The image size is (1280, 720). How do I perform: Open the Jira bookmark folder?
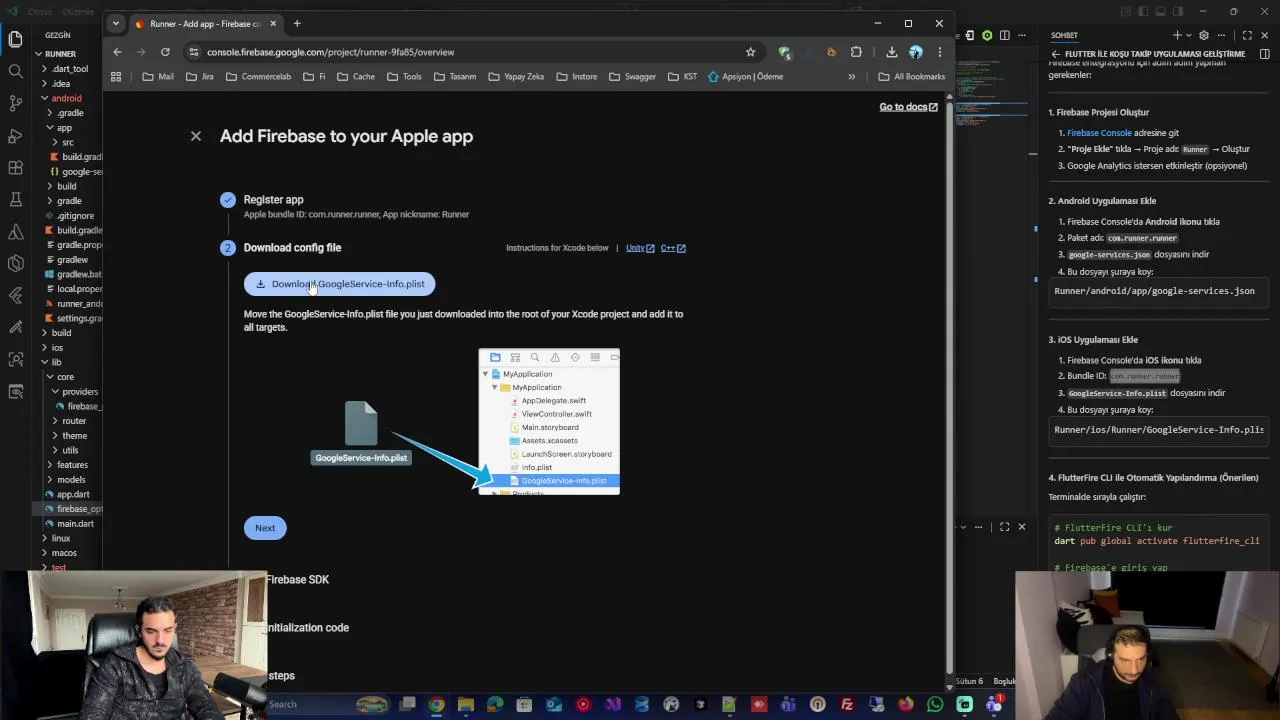tap(199, 76)
